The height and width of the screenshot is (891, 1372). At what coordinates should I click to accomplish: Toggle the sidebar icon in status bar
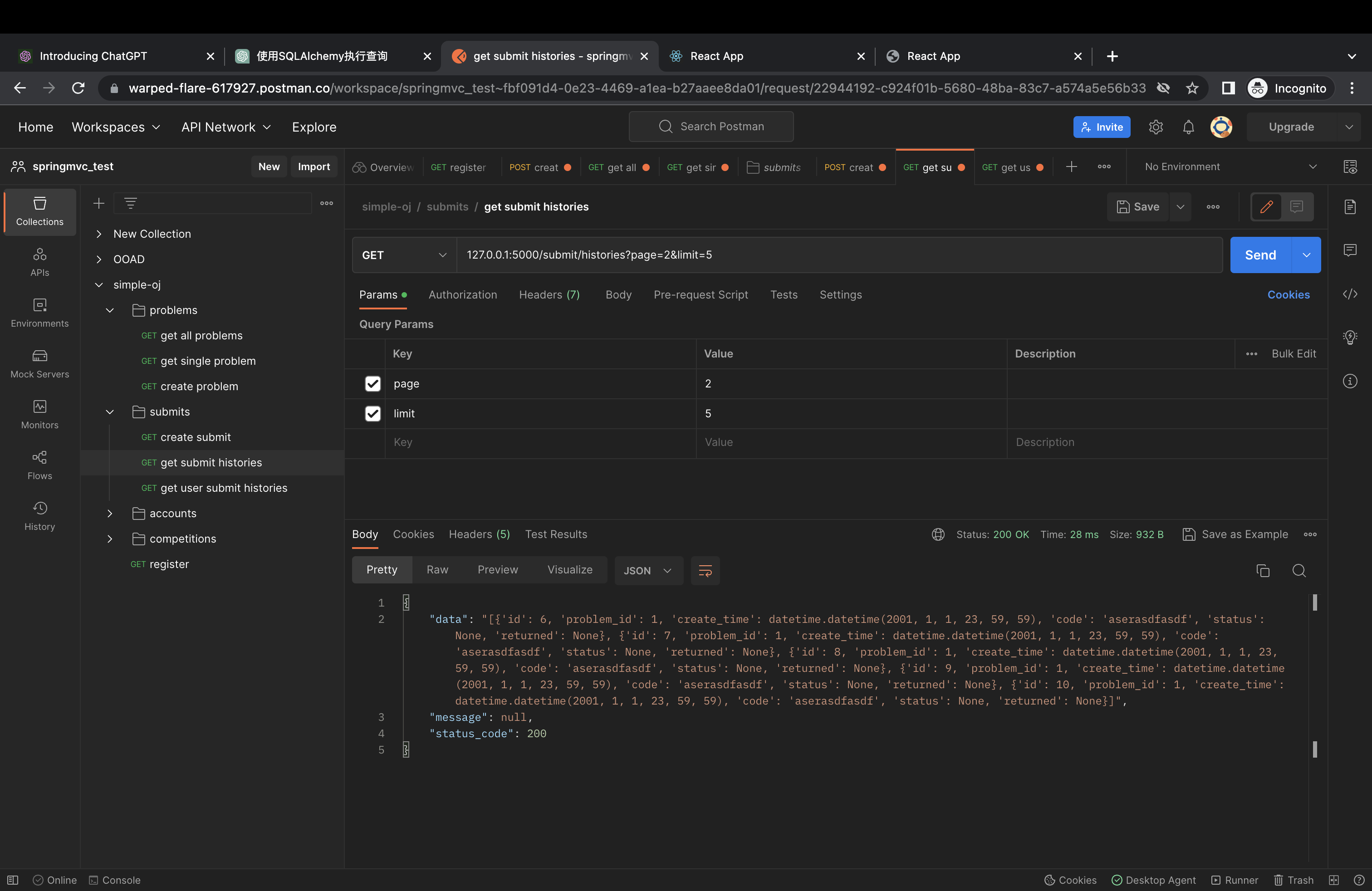(x=13, y=880)
